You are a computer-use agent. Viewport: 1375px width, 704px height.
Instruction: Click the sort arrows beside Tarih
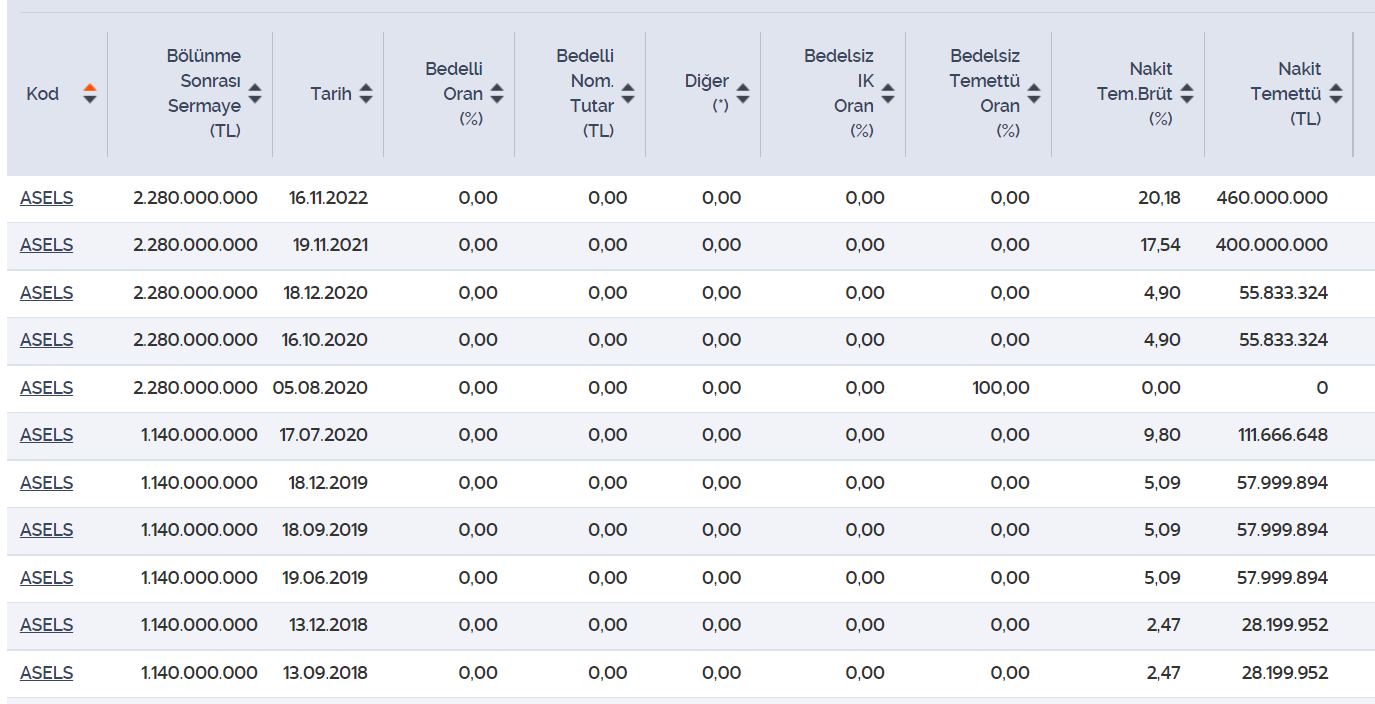click(366, 94)
